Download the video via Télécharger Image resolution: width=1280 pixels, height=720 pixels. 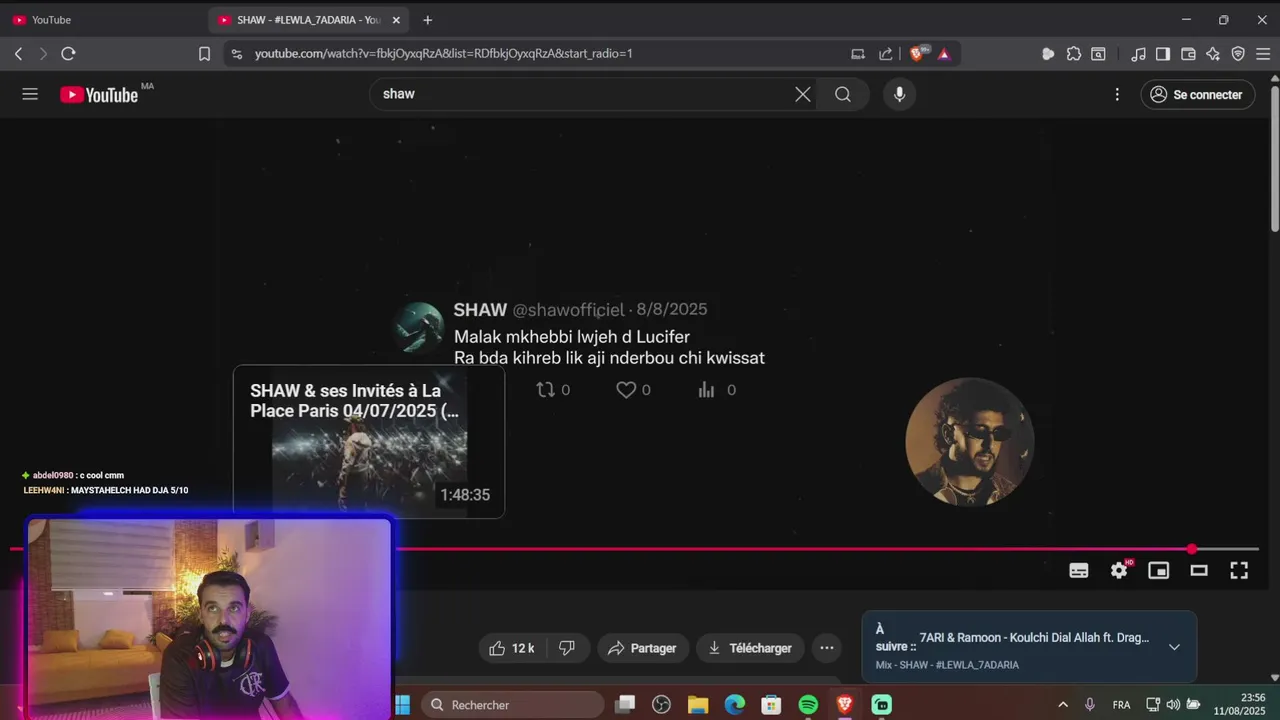coord(750,648)
